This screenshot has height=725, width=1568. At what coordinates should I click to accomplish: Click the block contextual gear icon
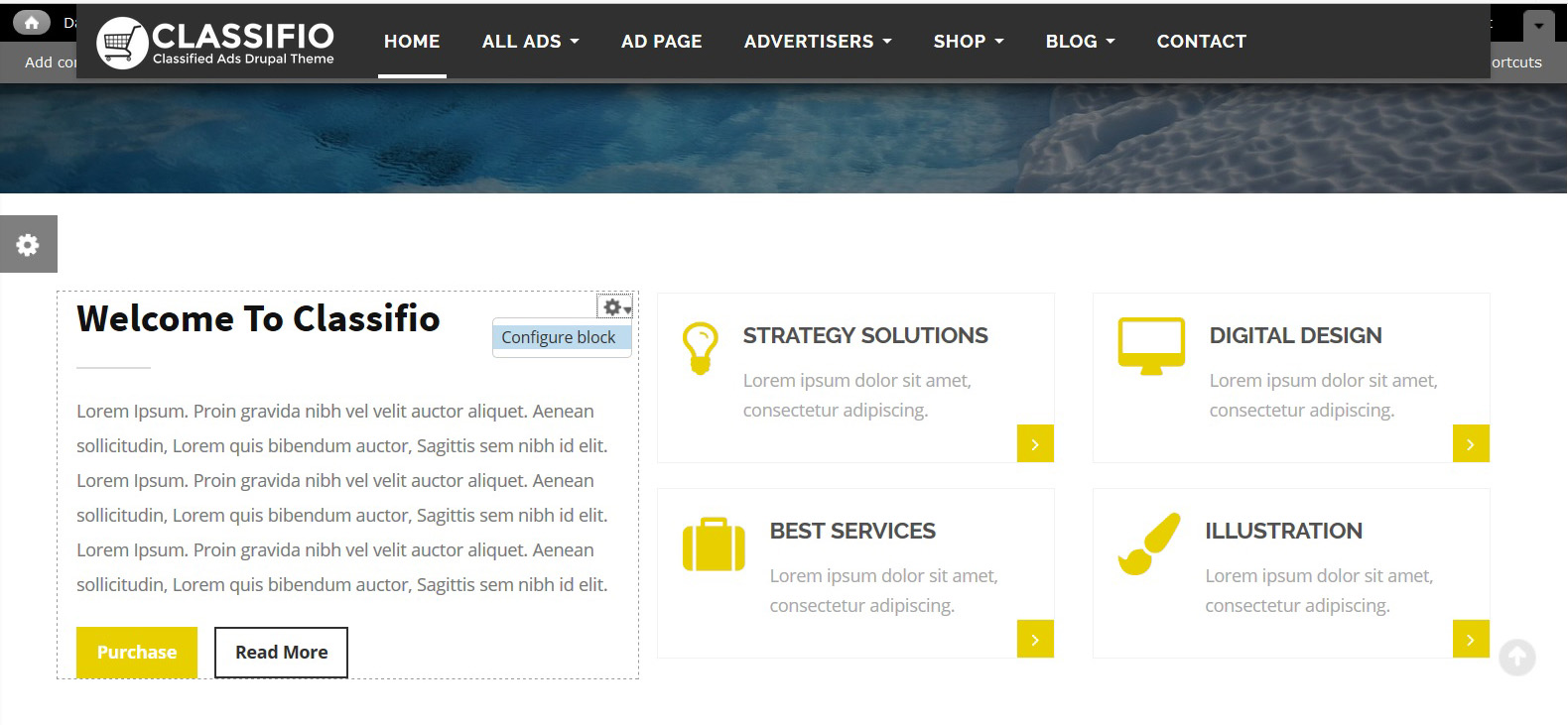click(x=614, y=307)
